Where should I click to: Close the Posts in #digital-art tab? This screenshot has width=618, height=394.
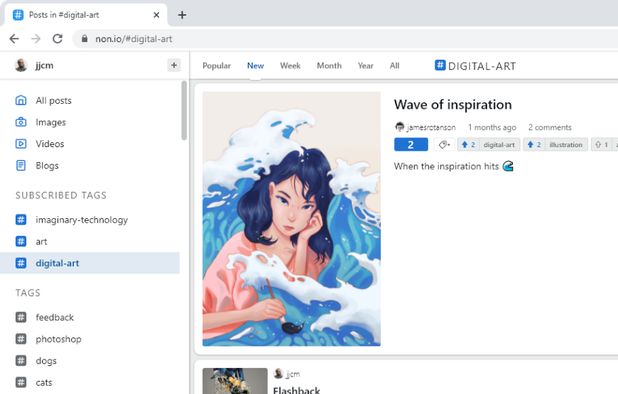pyautogui.click(x=156, y=15)
